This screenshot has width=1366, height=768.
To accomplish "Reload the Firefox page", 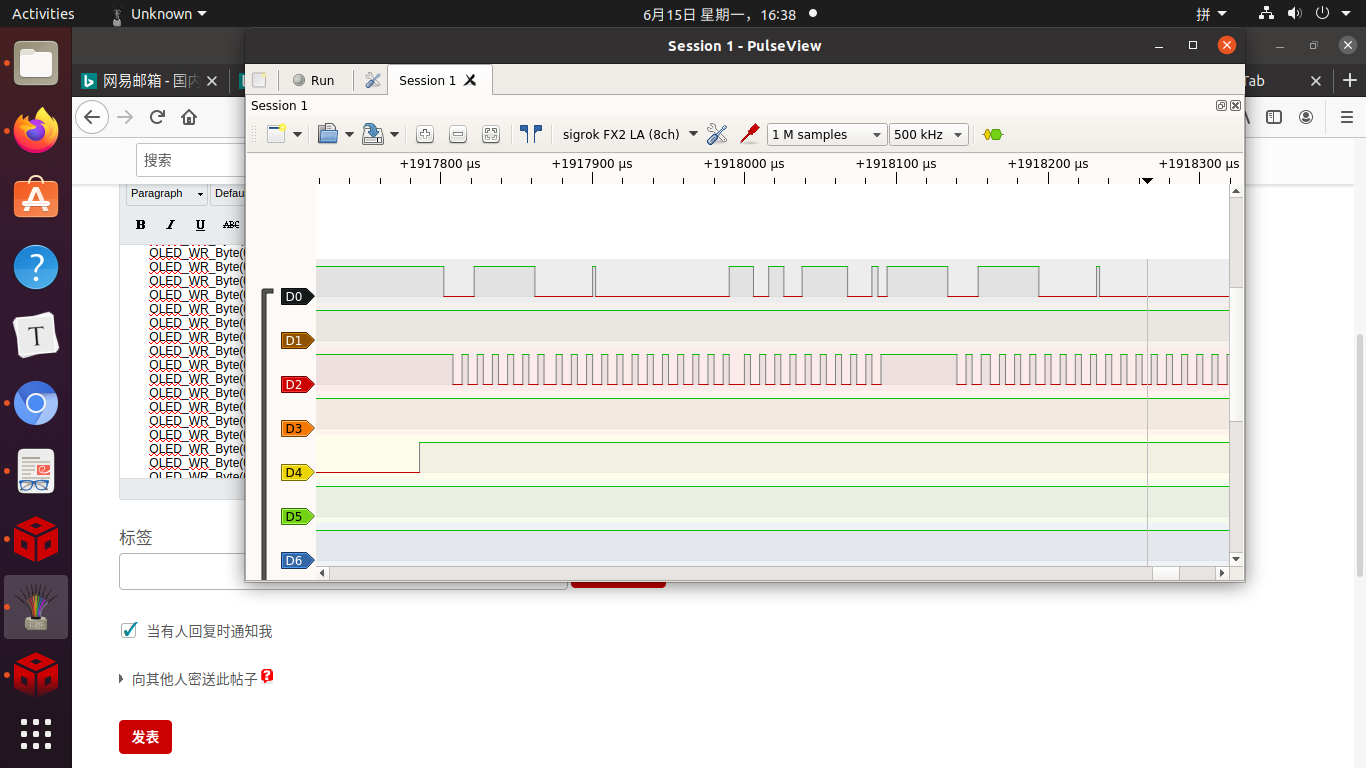I will pyautogui.click(x=157, y=117).
